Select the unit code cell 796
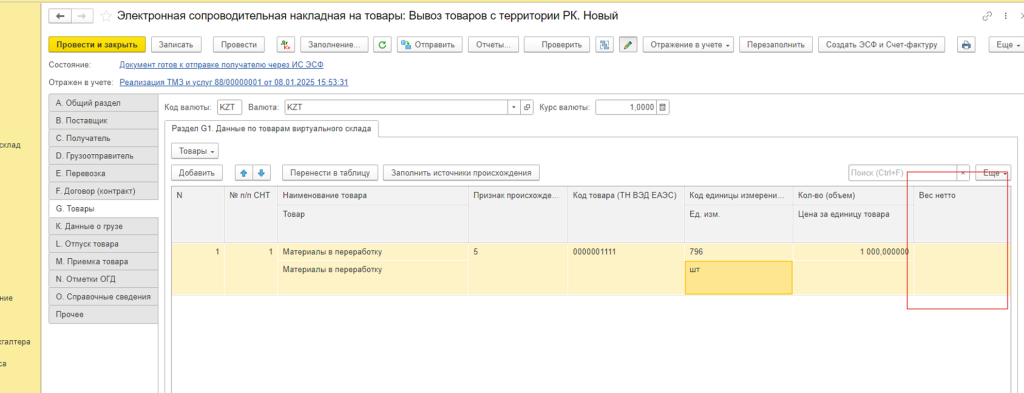The image size is (1024, 393). (739, 251)
